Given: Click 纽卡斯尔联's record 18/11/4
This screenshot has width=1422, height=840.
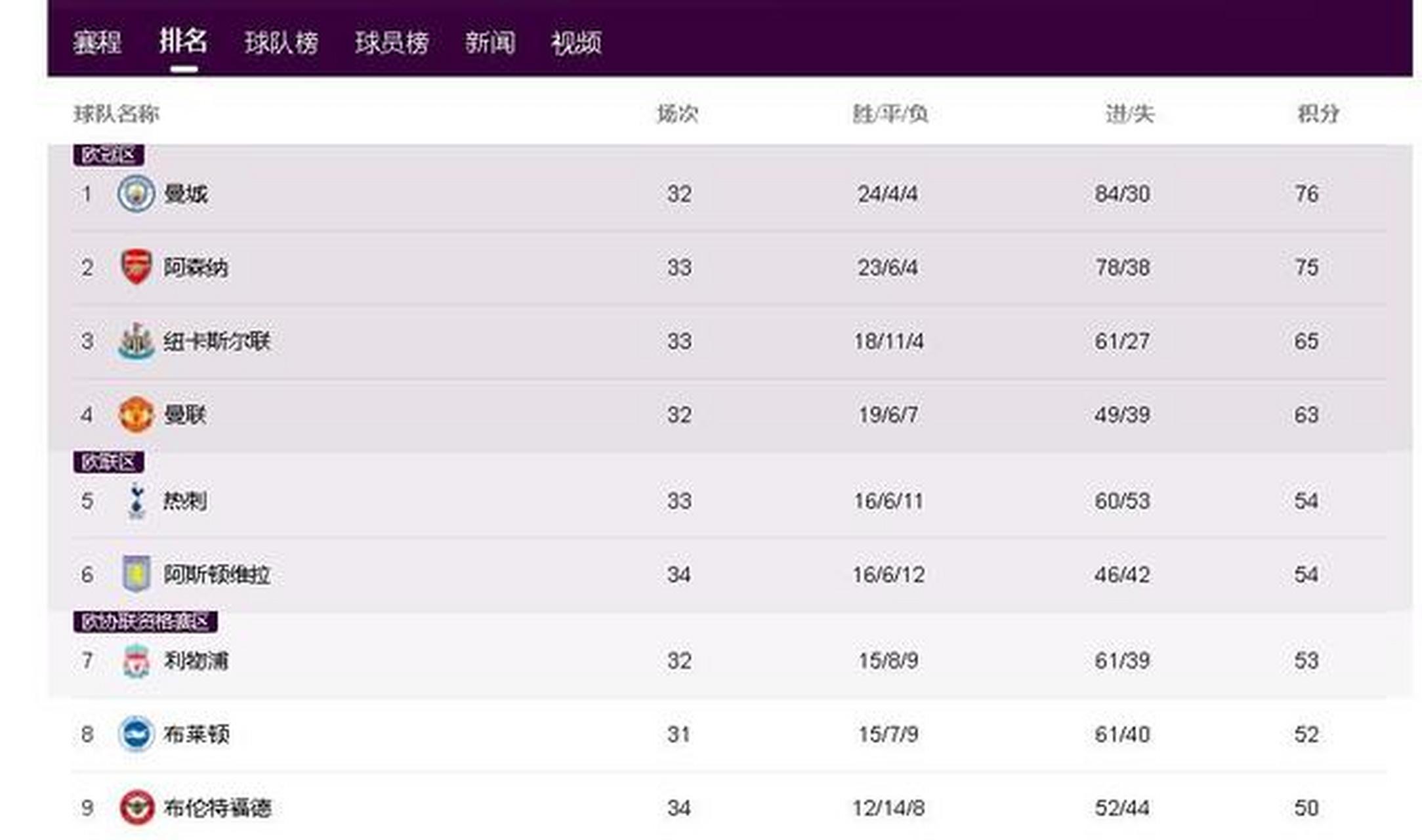Looking at the screenshot, I should pyautogui.click(x=889, y=341).
